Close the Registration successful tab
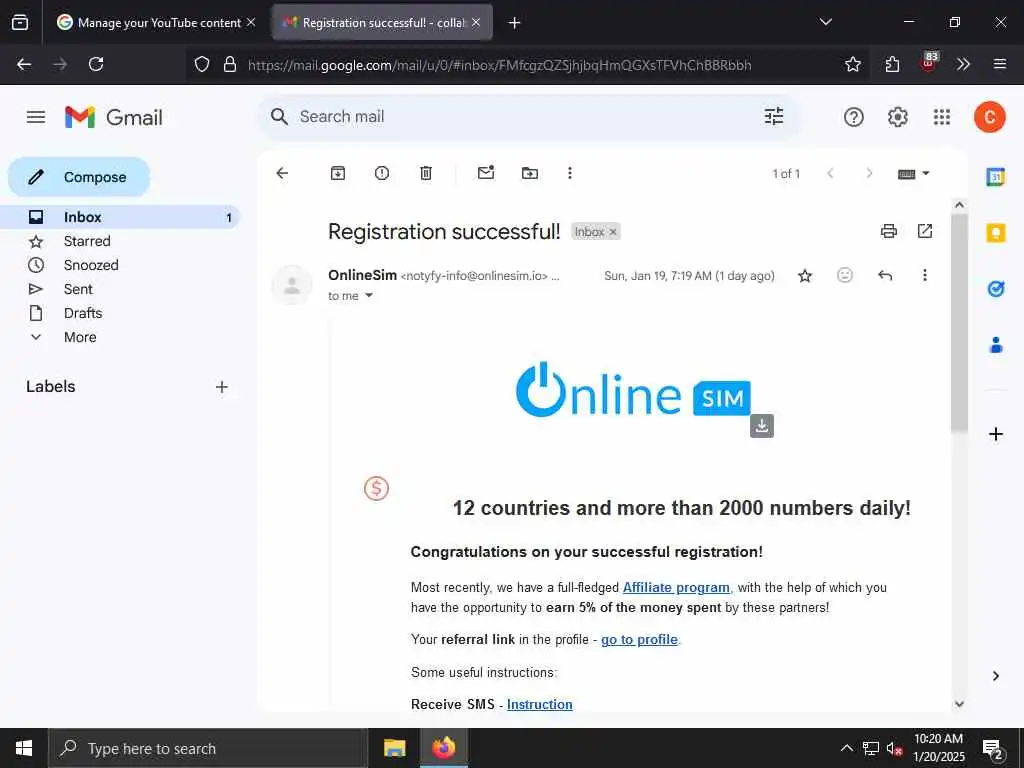The width and height of the screenshot is (1024, 768). [x=476, y=22]
